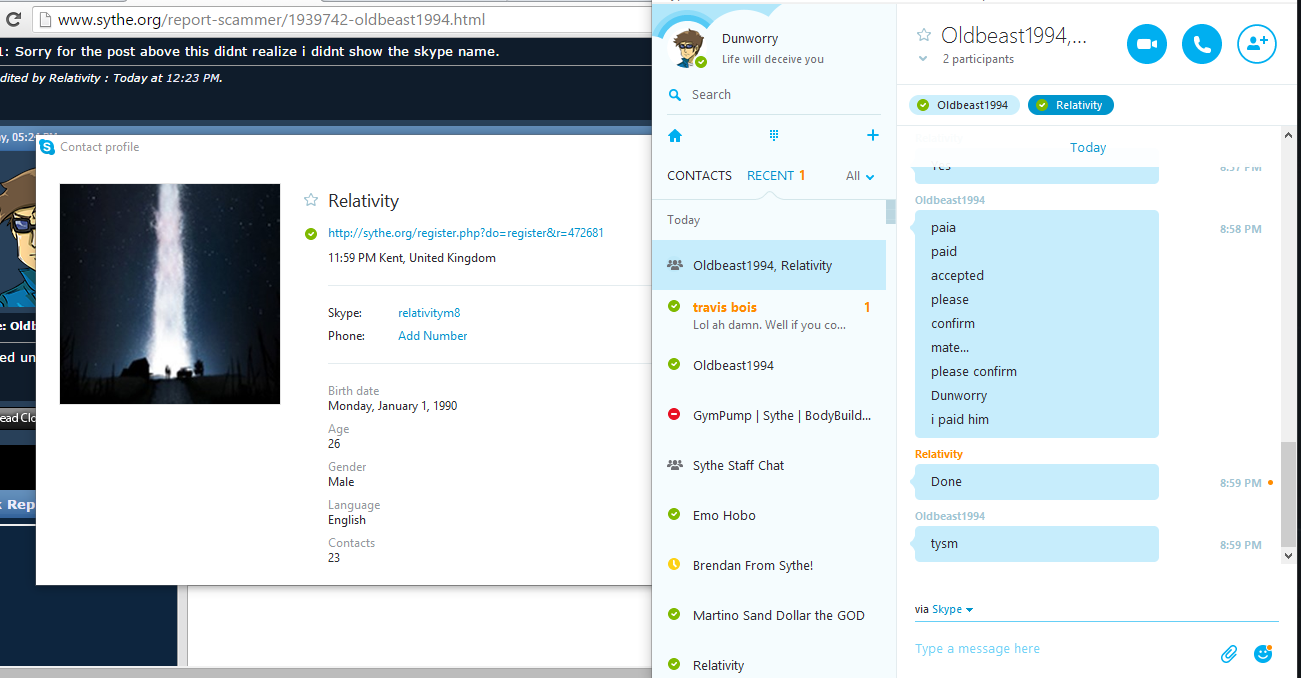Switch to the RECENT tab
This screenshot has height=678, width=1301.
coord(770,176)
